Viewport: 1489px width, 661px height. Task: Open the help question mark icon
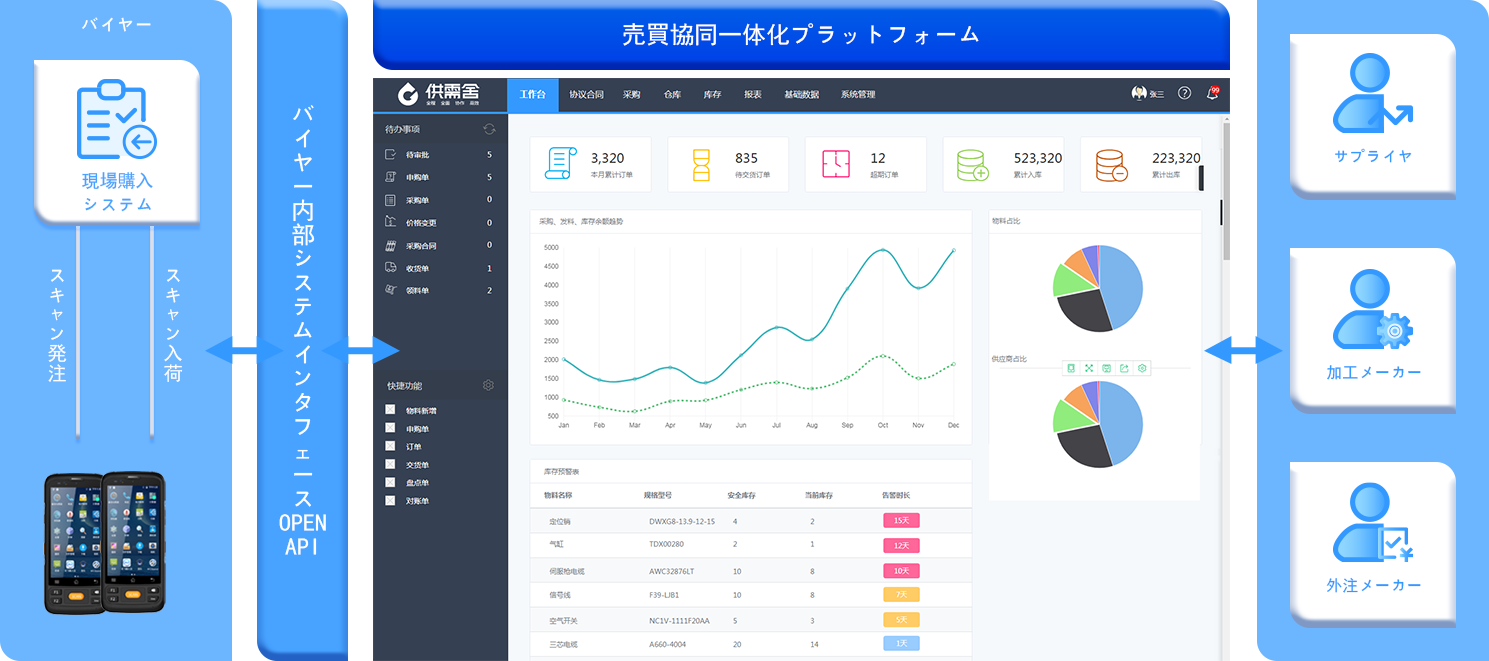(x=1184, y=93)
